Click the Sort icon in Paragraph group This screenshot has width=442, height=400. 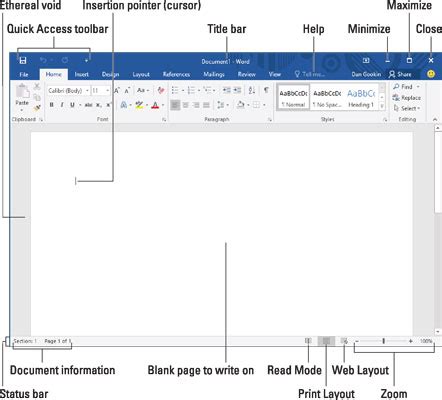(x=252, y=90)
